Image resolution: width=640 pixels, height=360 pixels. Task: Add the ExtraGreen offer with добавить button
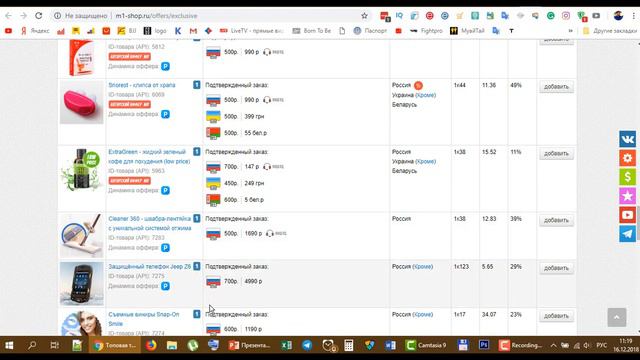[x=556, y=153]
